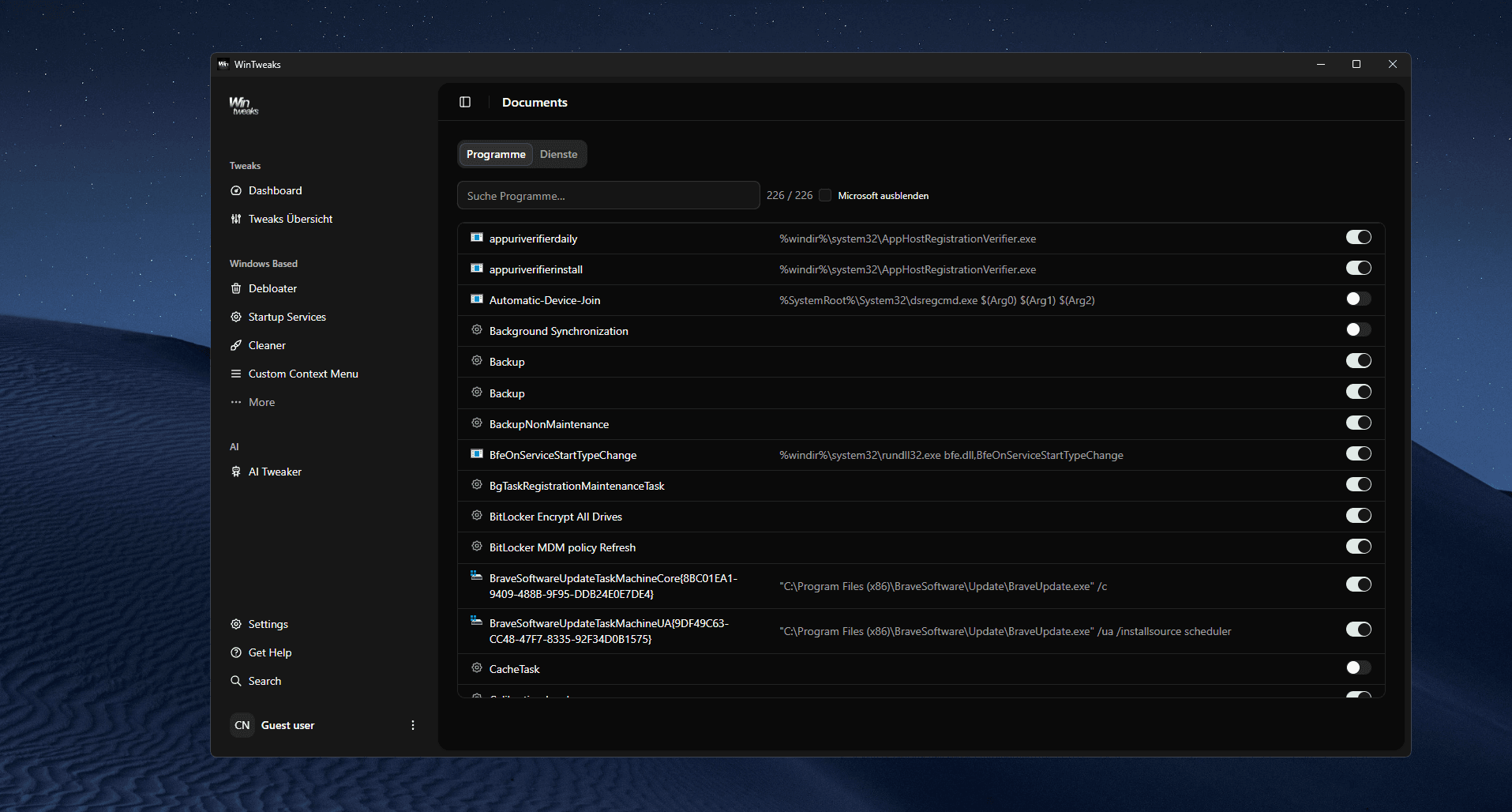Expand the More sidebar entry
The width and height of the screenshot is (1512, 812).
click(x=261, y=402)
